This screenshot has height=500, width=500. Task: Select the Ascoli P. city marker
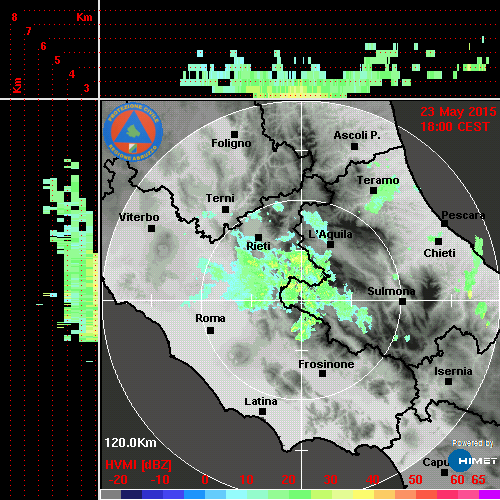tap(354, 146)
